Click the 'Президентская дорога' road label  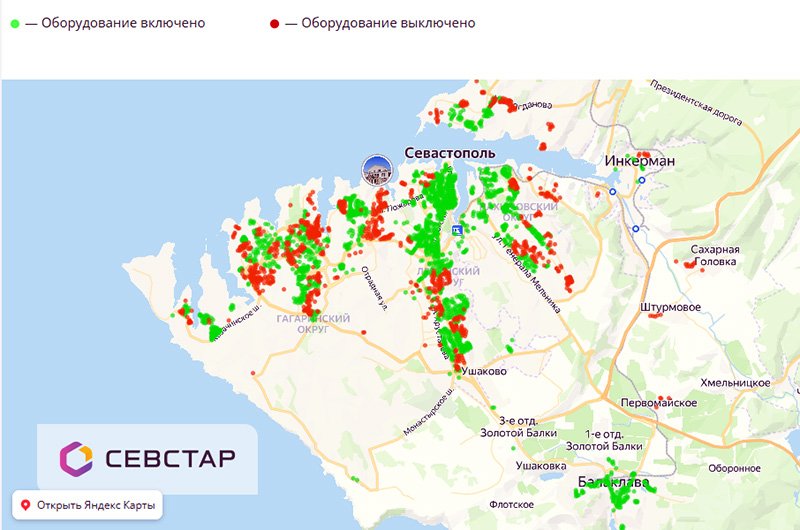point(696,103)
